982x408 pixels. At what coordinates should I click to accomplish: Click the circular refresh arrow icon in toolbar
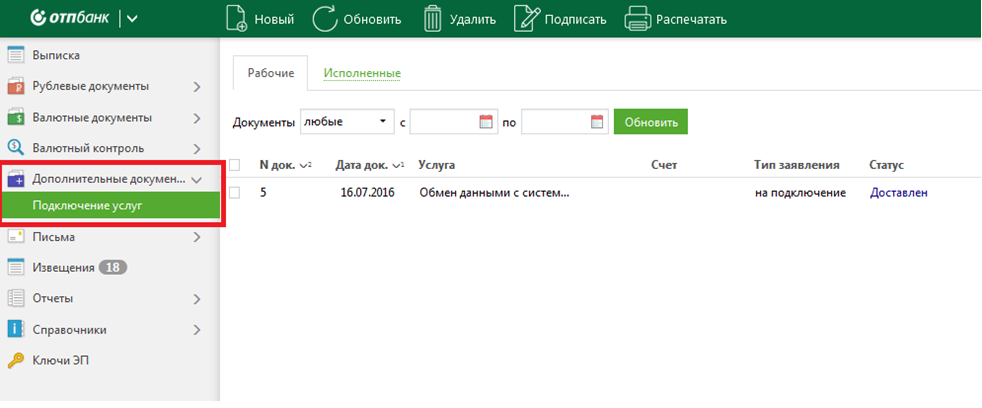(x=324, y=19)
